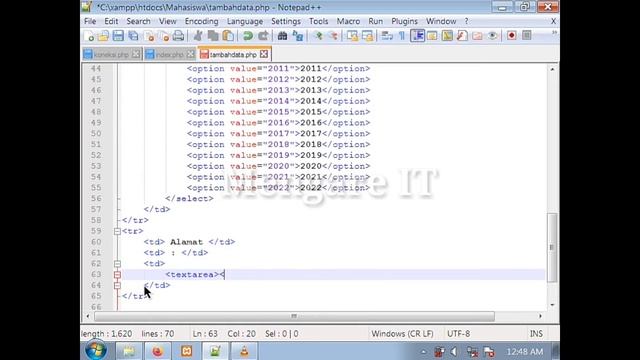Toggle the Folder as Workspace icon
This screenshot has height=360, width=640.
click(477, 36)
